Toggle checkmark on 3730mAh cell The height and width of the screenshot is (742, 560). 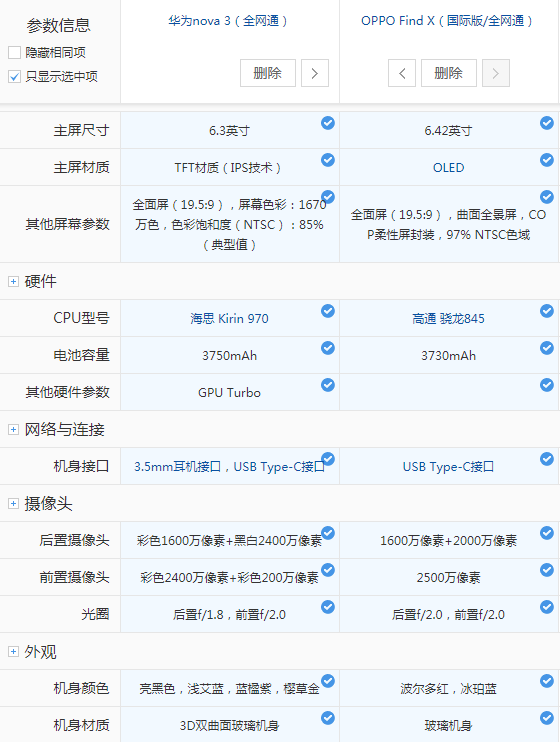pyautogui.click(x=547, y=348)
